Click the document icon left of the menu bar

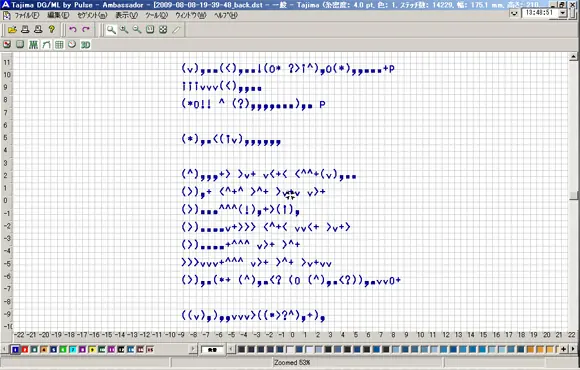click(6, 16)
